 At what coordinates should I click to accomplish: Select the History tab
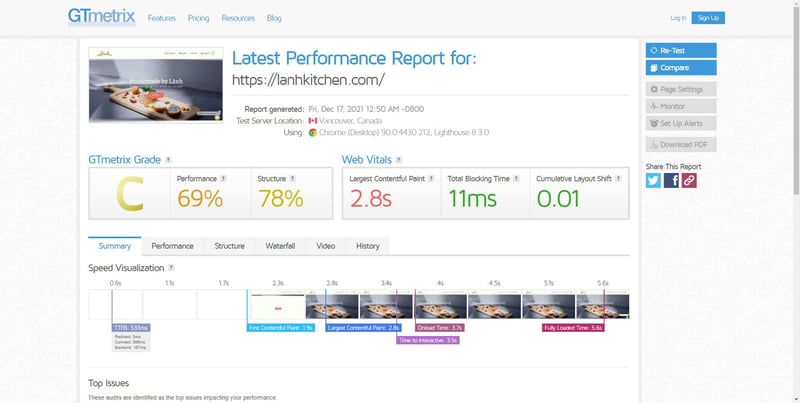click(x=367, y=245)
